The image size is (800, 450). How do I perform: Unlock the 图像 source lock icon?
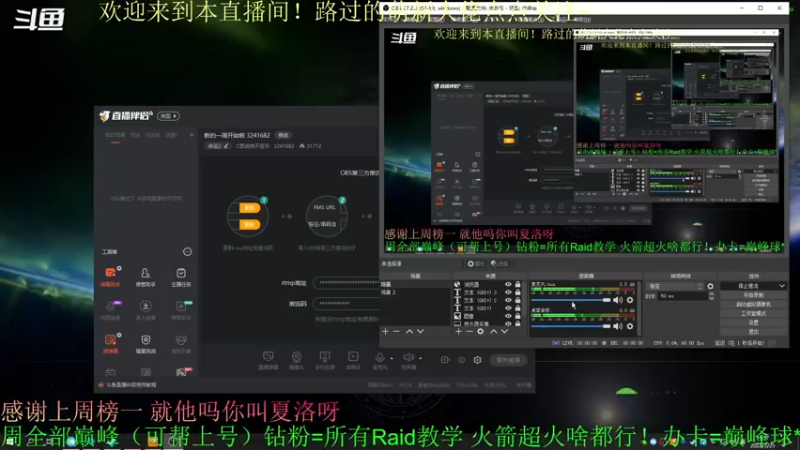518,316
